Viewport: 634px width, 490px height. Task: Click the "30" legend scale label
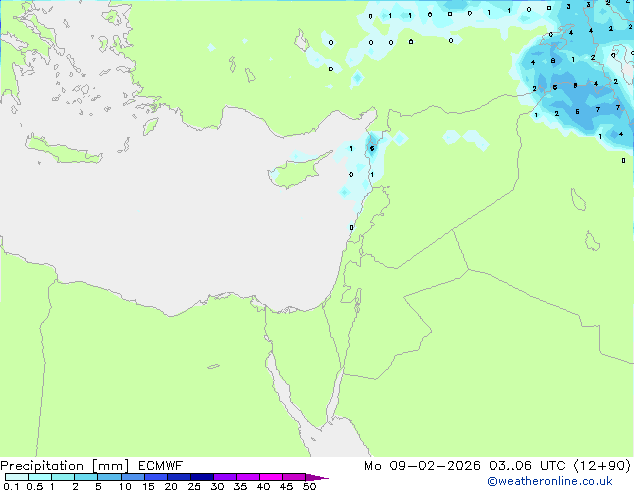click(217, 486)
